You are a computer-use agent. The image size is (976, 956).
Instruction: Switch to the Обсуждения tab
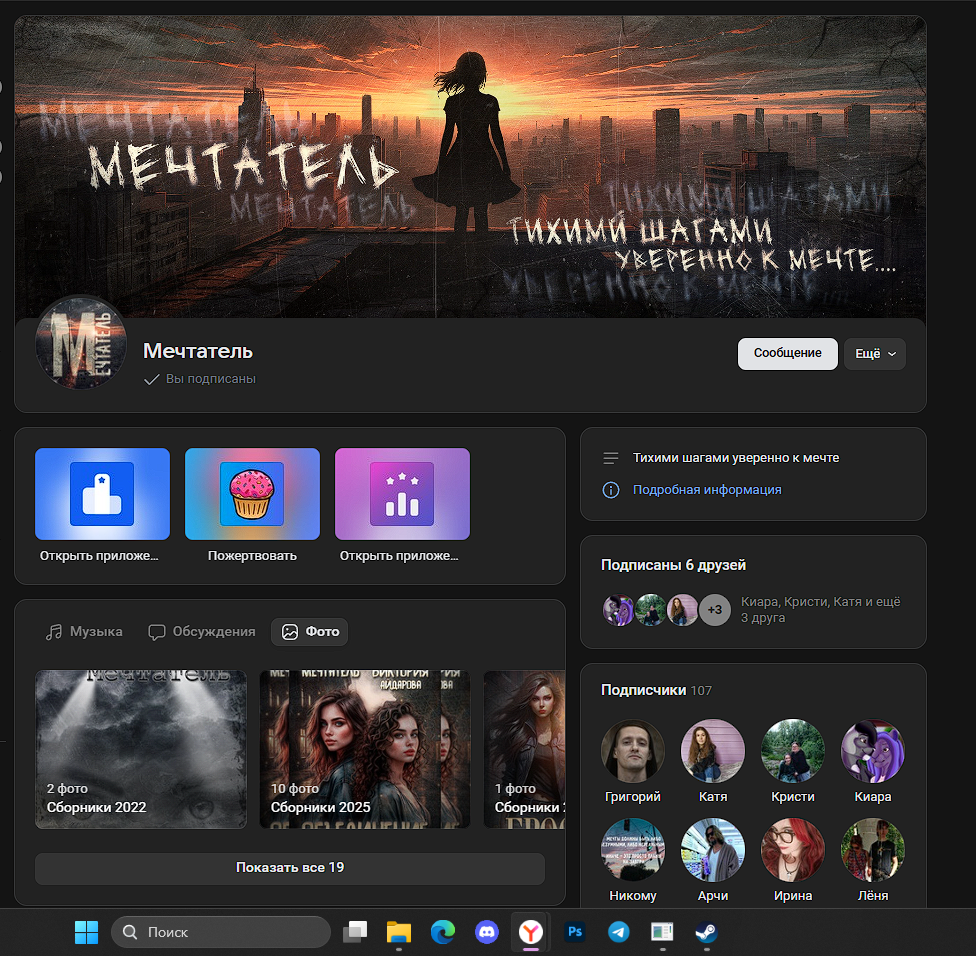coord(202,632)
